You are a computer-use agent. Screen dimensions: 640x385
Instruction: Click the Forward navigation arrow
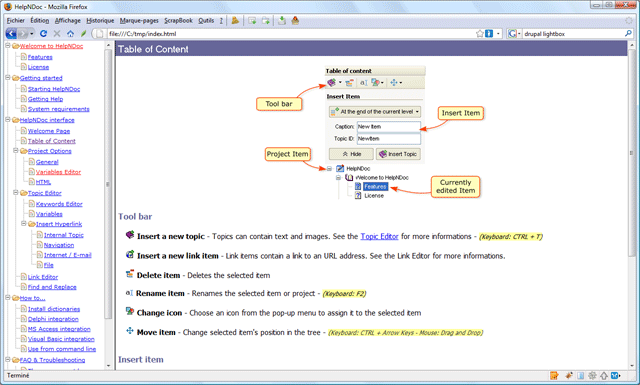pyautogui.click(x=22, y=33)
